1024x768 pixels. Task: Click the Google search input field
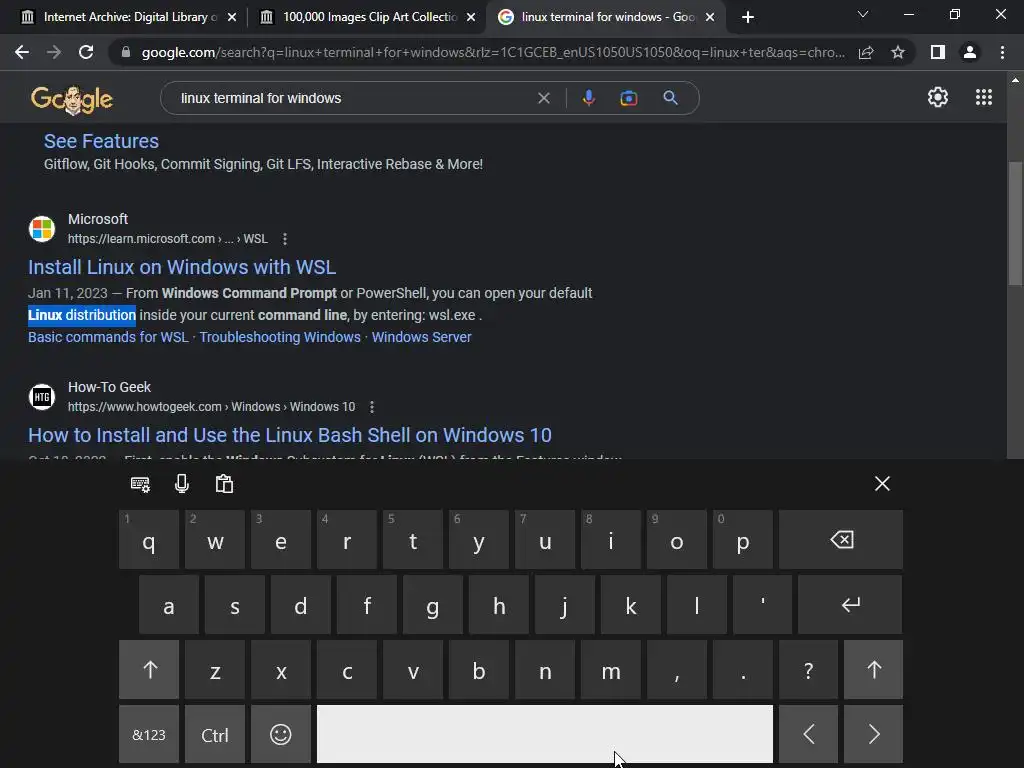click(353, 98)
